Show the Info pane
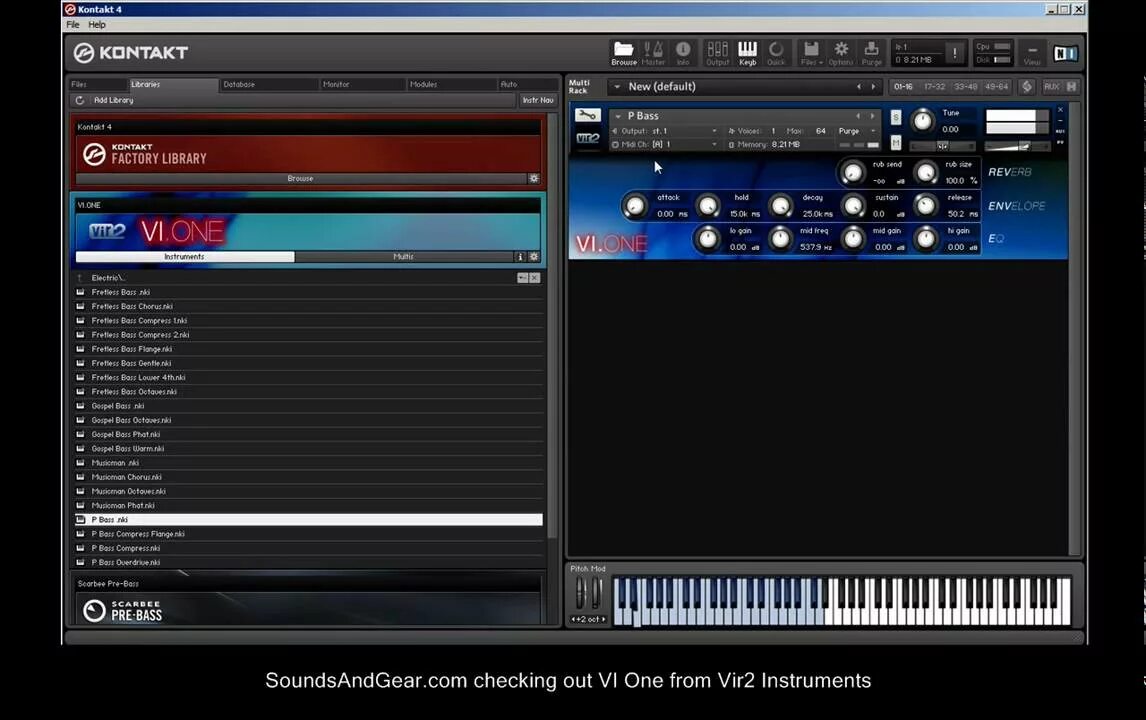 (683, 53)
